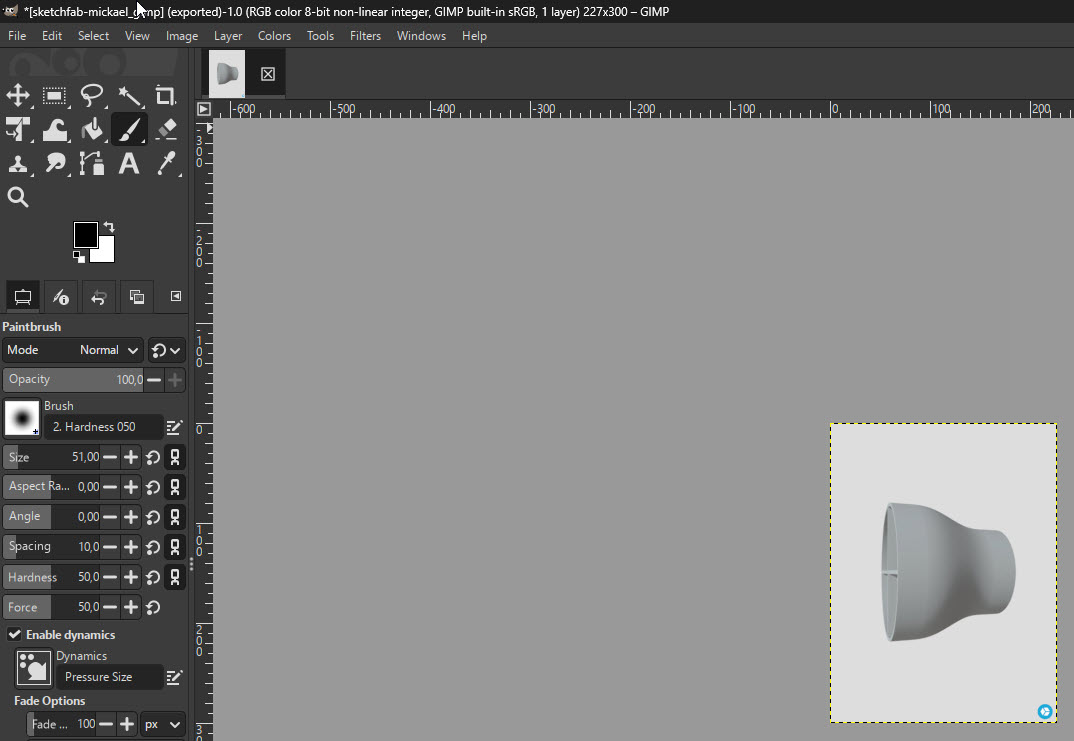The height and width of the screenshot is (741, 1074).
Task: Choose the Bucket Fill tool
Action: pyautogui.click(x=92, y=129)
